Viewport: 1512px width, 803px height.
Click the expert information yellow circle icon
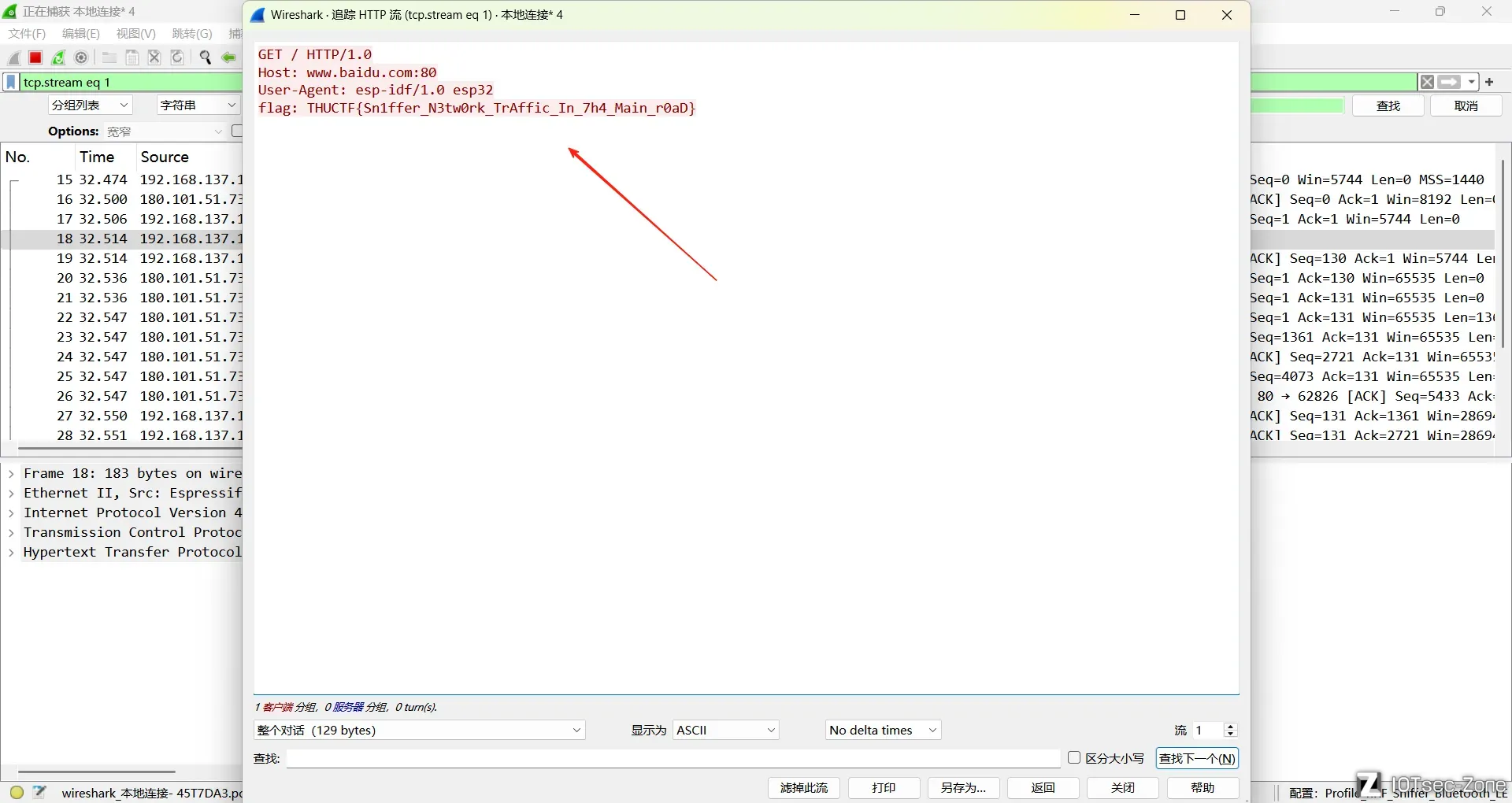pyautogui.click(x=17, y=792)
